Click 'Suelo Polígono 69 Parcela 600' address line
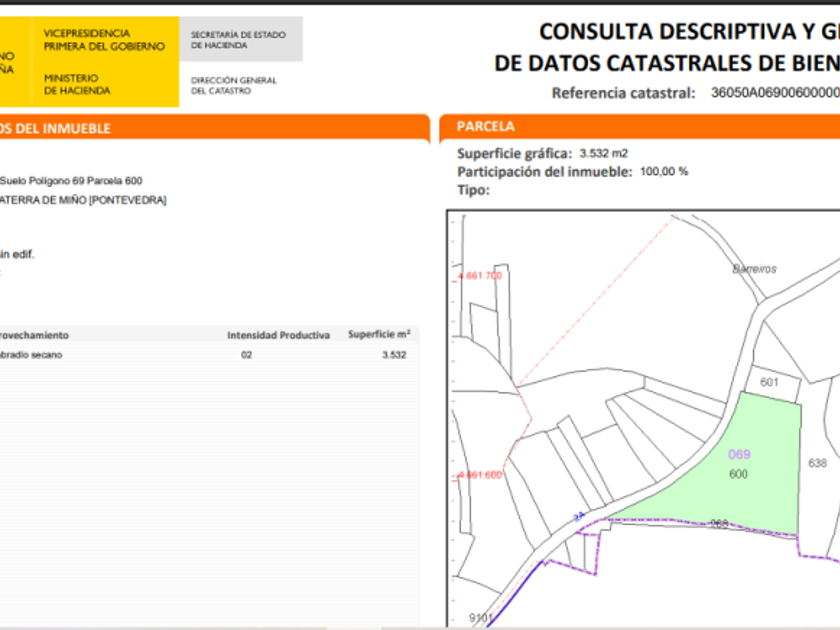Image resolution: width=840 pixels, height=630 pixels. (x=71, y=181)
